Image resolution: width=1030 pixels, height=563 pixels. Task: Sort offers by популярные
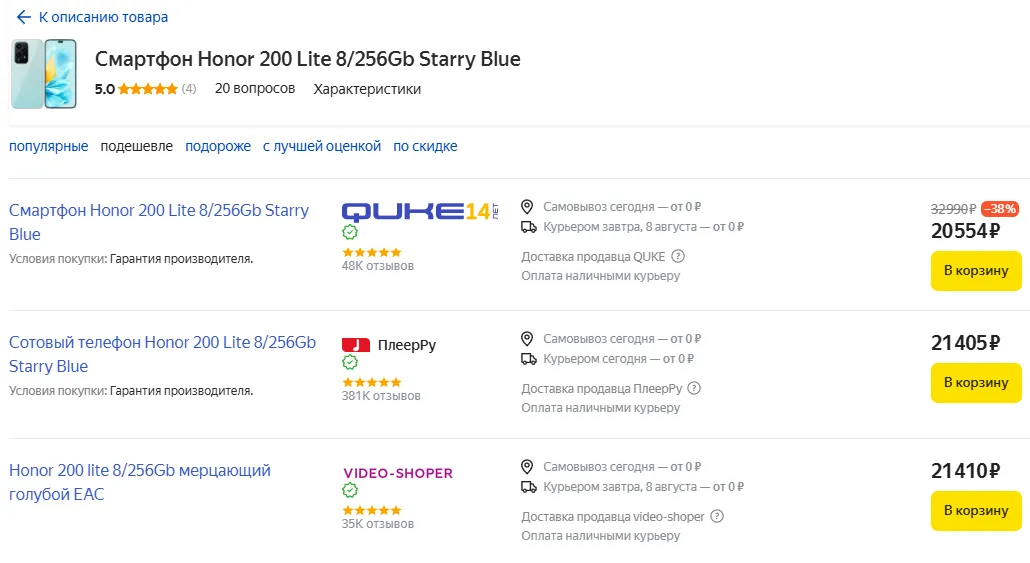tap(48, 146)
